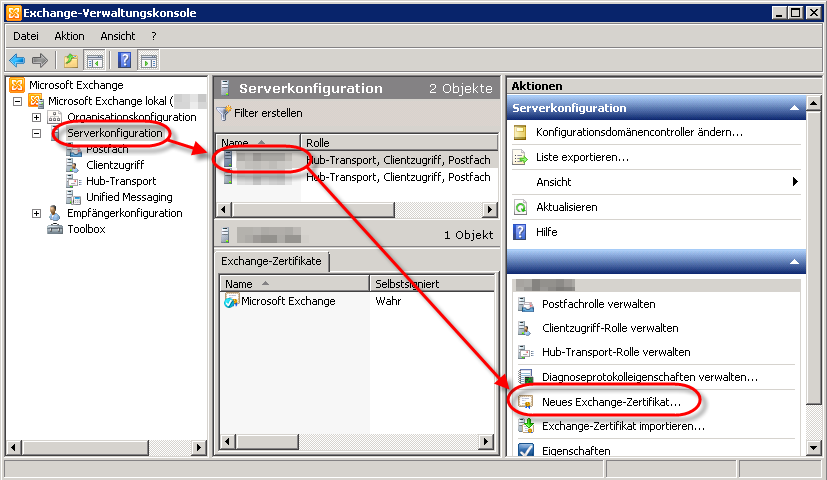Viewport: 827px width, 480px height.
Task: Open the Datei menu
Action: pyautogui.click(x=26, y=36)
